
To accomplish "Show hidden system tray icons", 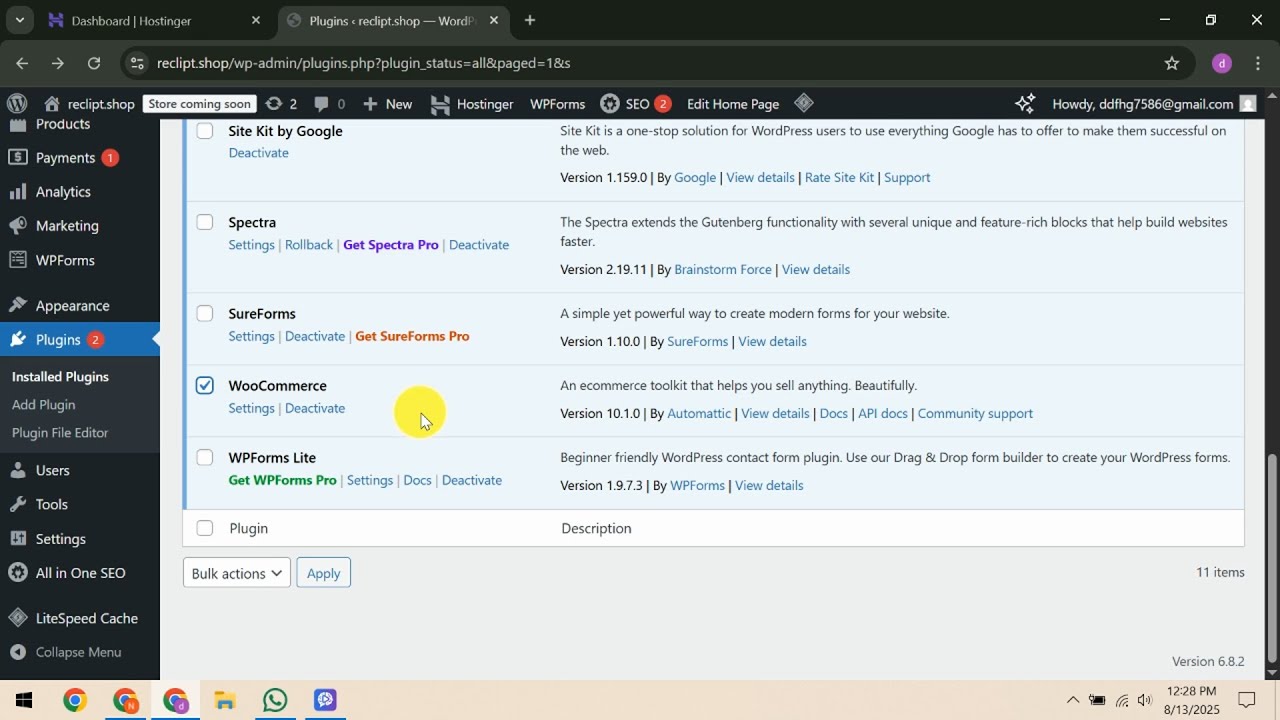I will 1072,700.
